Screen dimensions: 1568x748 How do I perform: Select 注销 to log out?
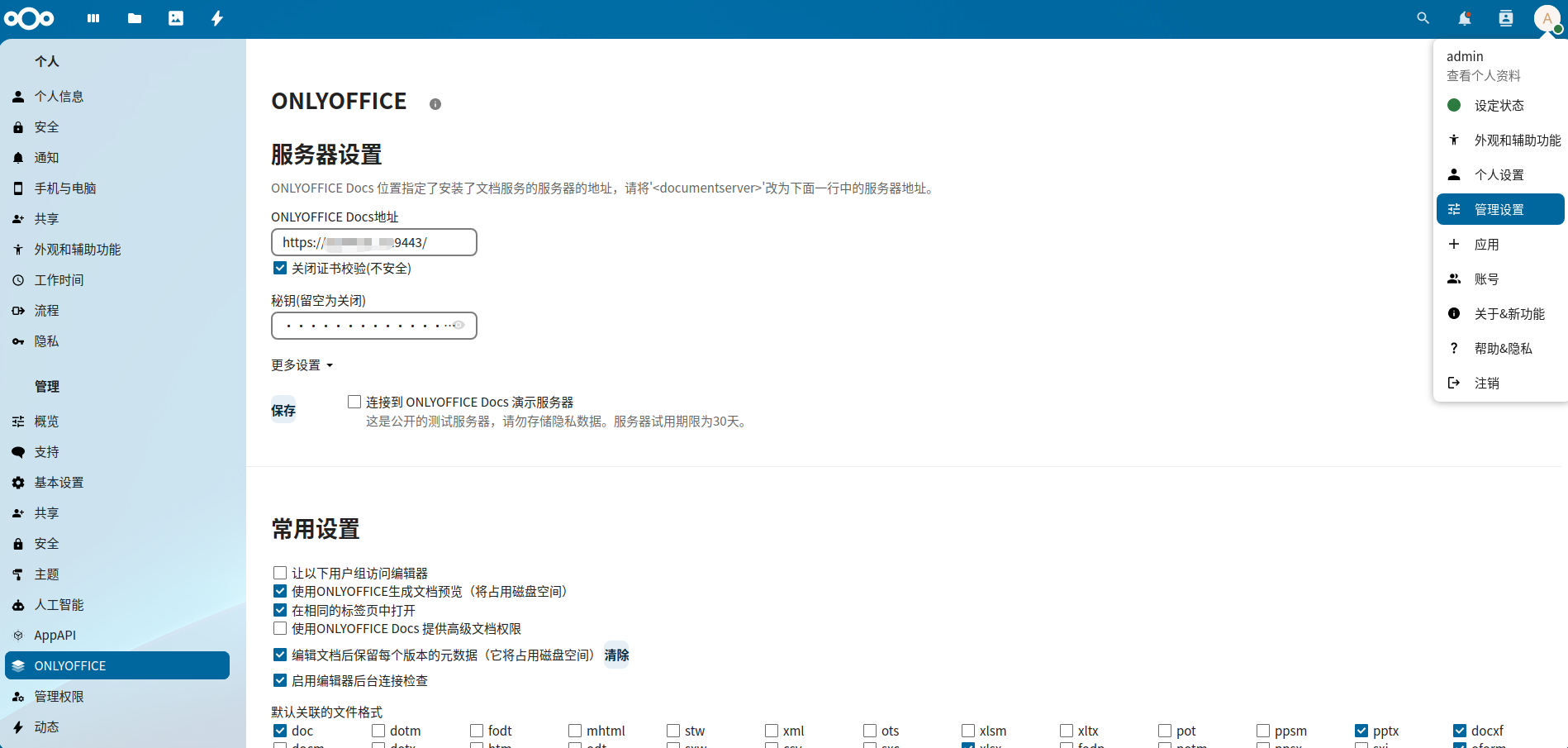(1500, 384)
